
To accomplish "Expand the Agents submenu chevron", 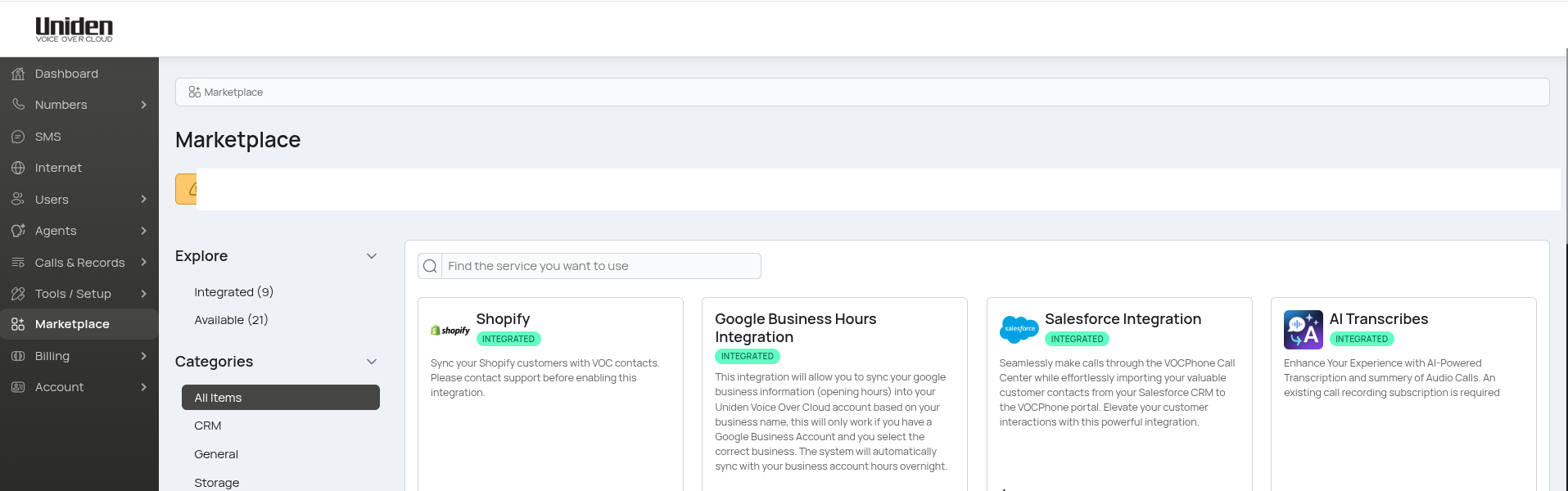I will tap(144, 231).
